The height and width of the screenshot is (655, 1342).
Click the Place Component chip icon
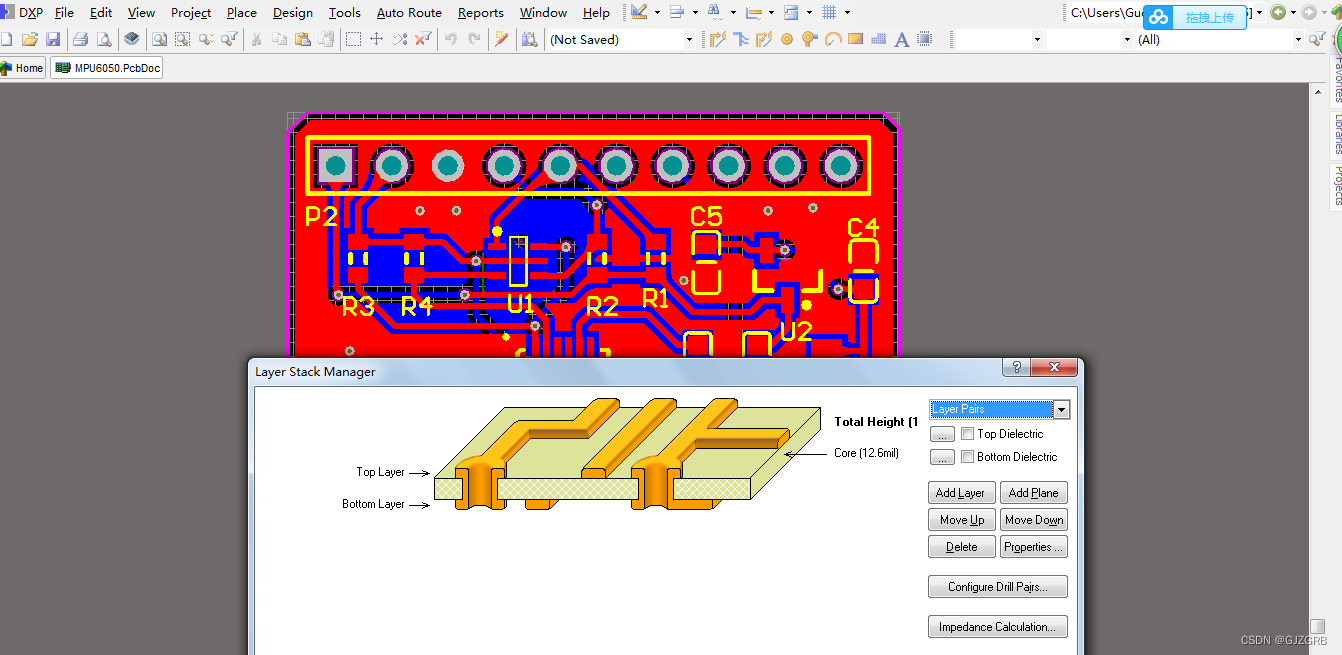[924, 39]
